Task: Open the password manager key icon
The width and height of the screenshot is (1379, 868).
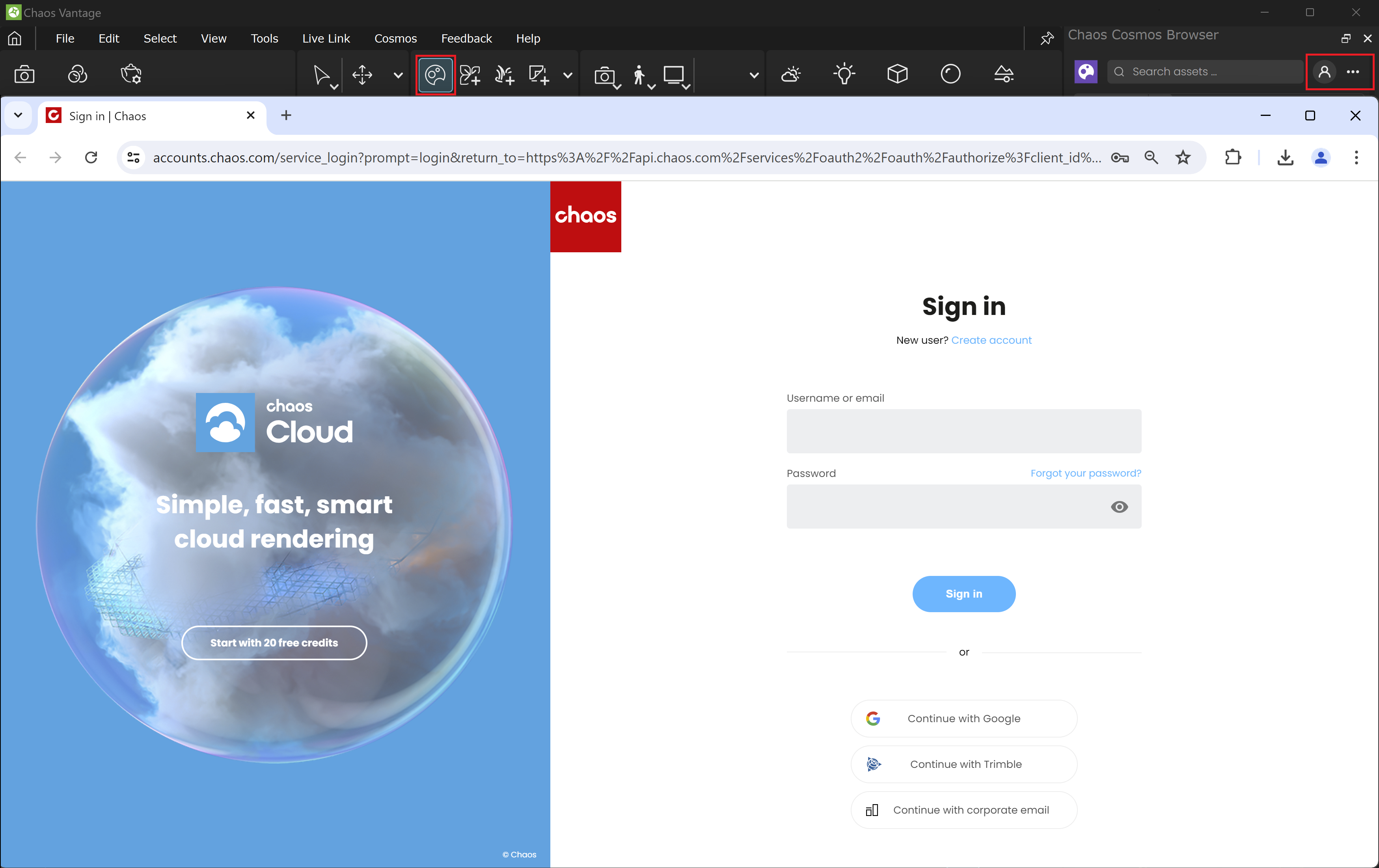Action: [x=1120, y=157]
